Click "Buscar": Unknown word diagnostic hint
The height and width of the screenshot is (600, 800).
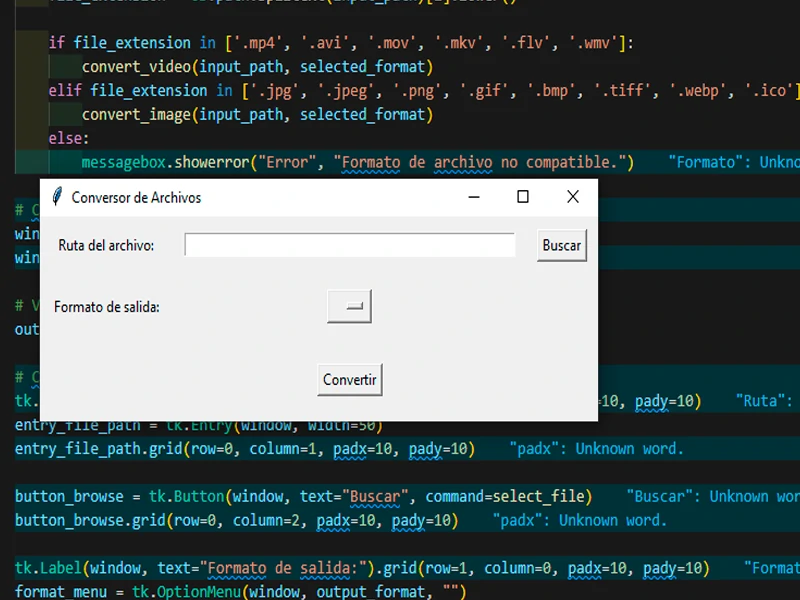pos(712,497)
